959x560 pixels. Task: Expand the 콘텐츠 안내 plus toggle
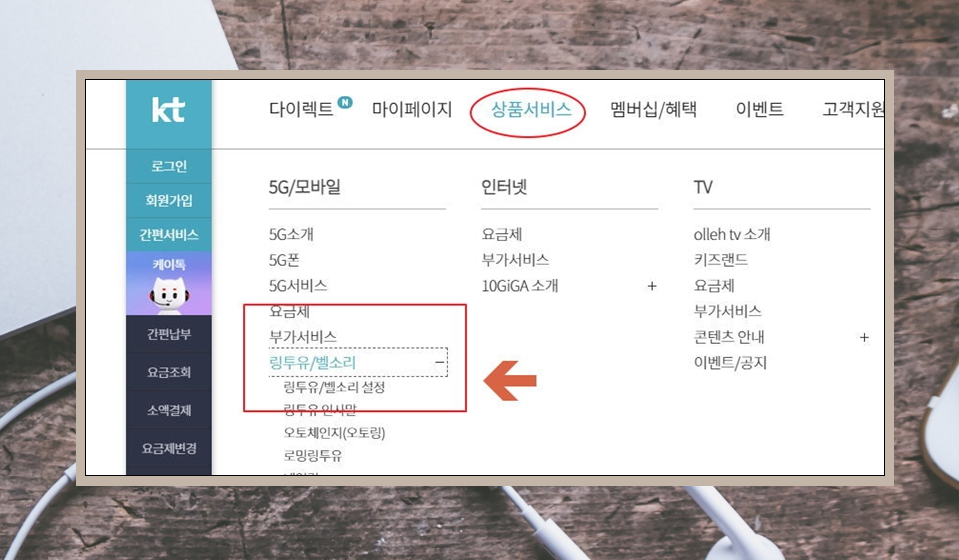(864, 337)
